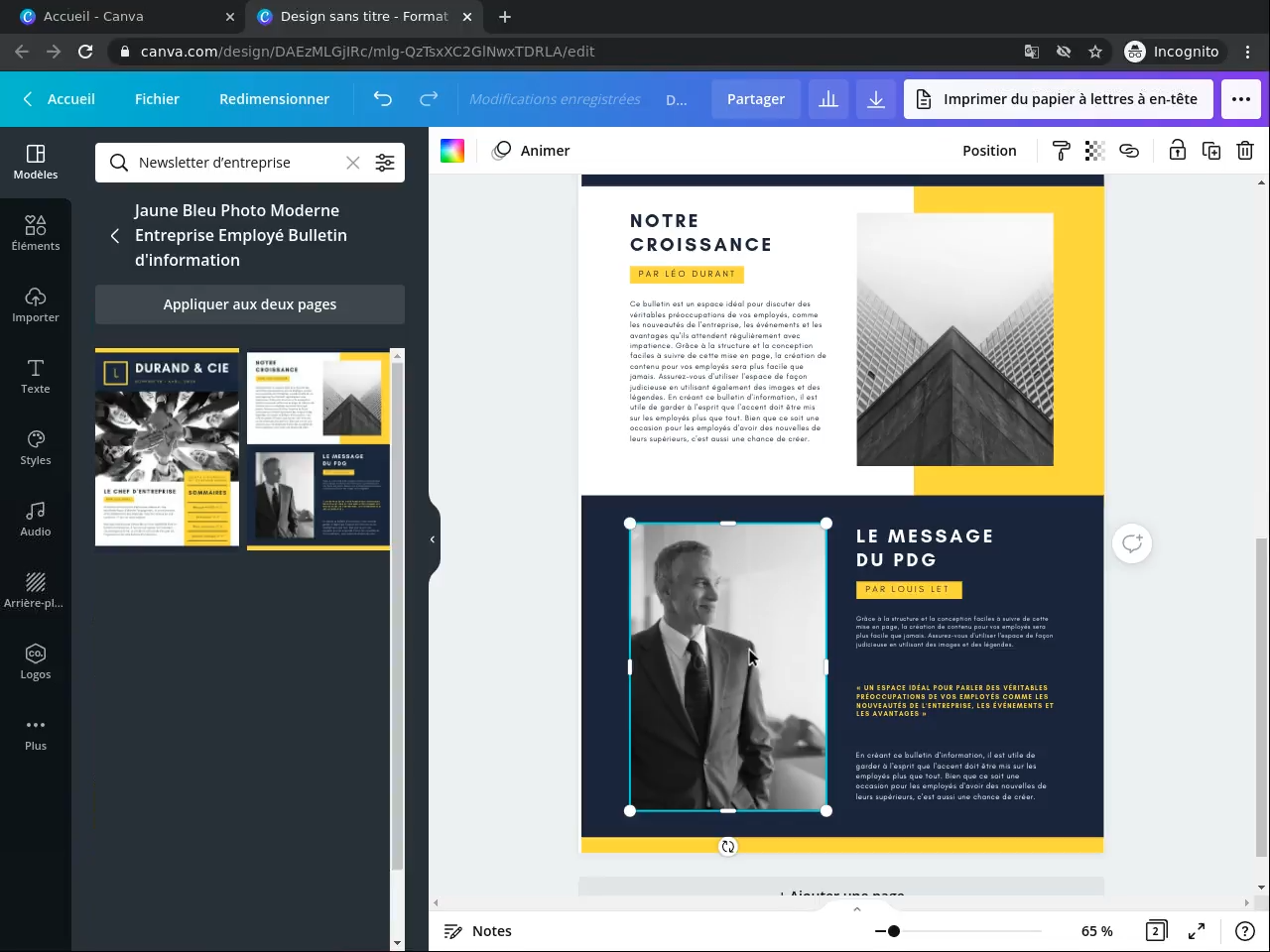Viewport: 1270px width, 952px height.
Task: Show more sidebar options with Plus
Action: coord(36,733)
